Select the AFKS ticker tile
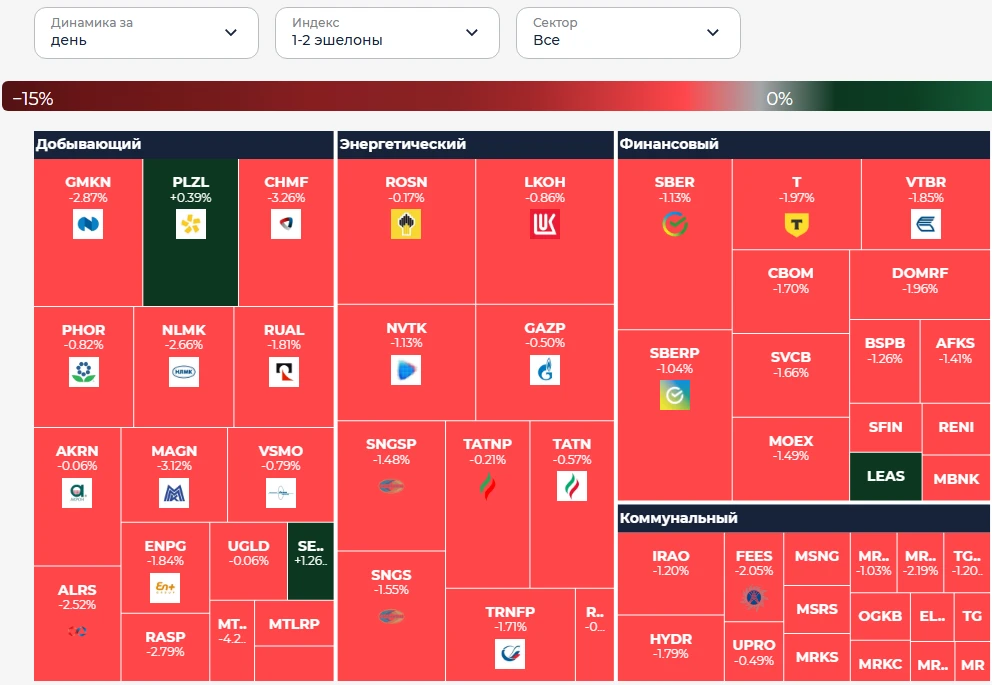This screenshot has height=685, width=992. tap(955, 361)
